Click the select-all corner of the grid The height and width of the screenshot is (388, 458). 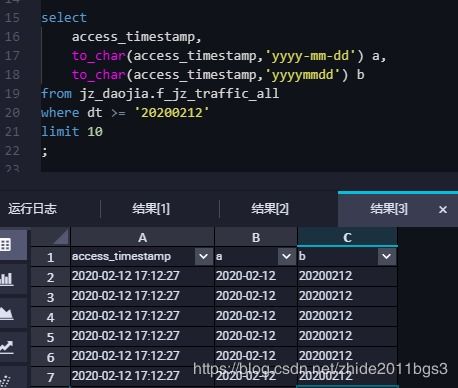[50, 237]
